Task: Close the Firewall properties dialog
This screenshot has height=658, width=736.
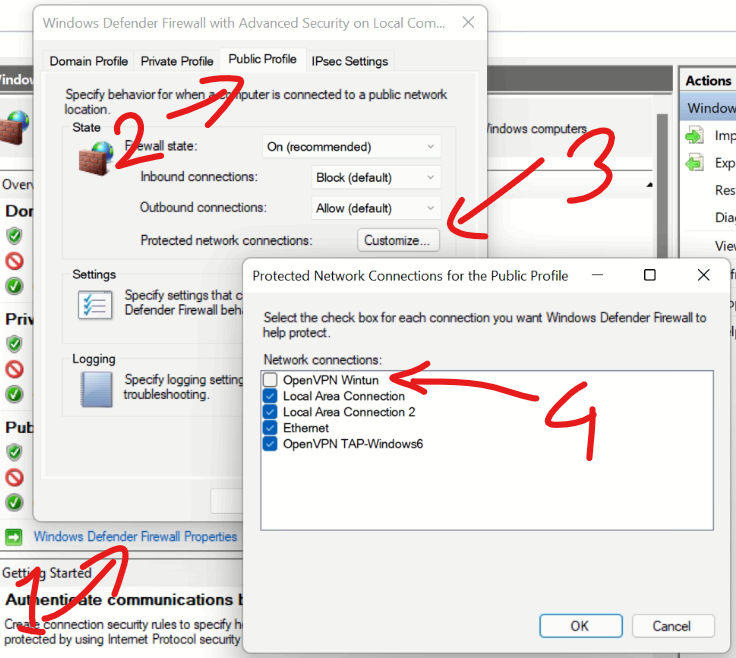Action: (x=468, y=22)
